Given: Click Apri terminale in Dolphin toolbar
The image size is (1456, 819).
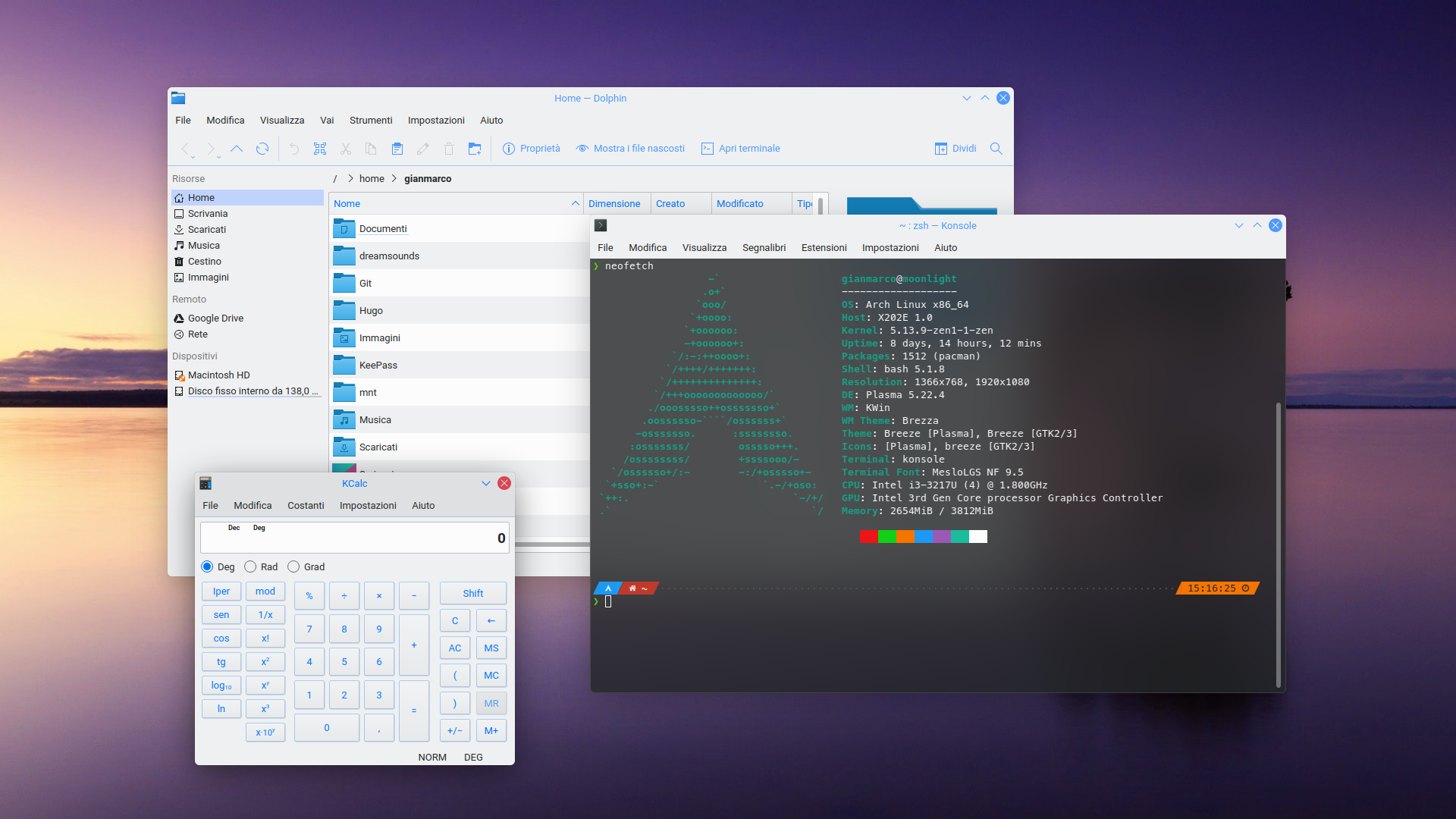Looking at the screenshot, I should click(740, 149).
